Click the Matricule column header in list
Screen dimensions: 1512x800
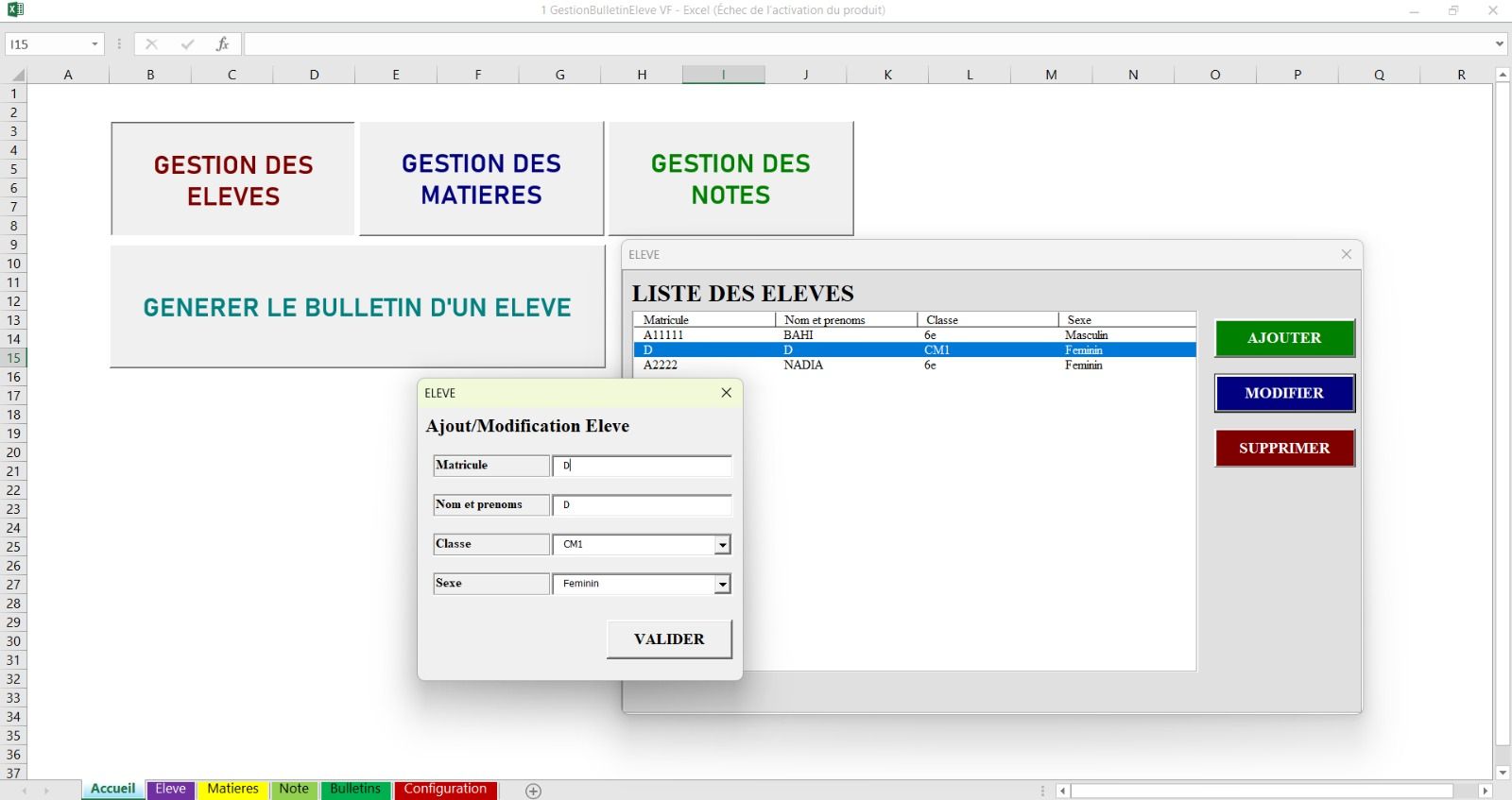coord(704,320)
